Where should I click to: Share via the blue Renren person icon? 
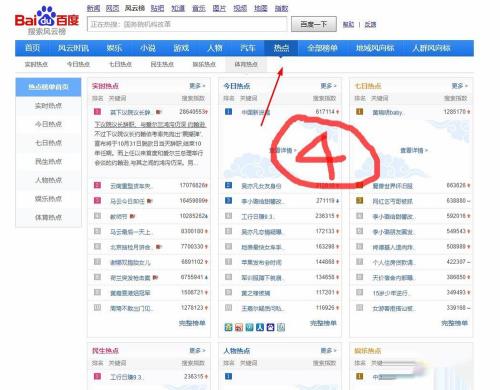[260, 327]
